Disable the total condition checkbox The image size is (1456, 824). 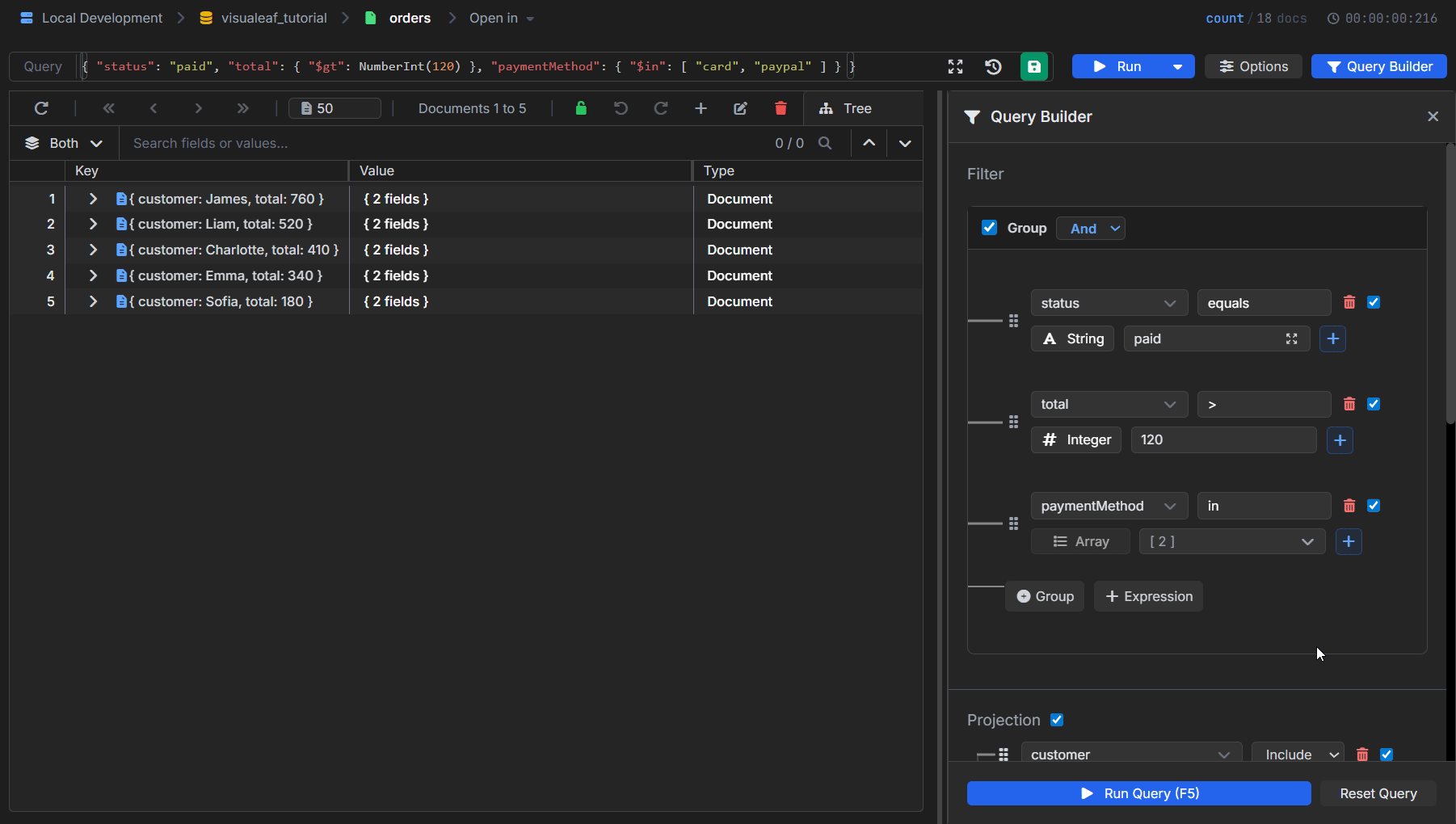[1374, 404]
